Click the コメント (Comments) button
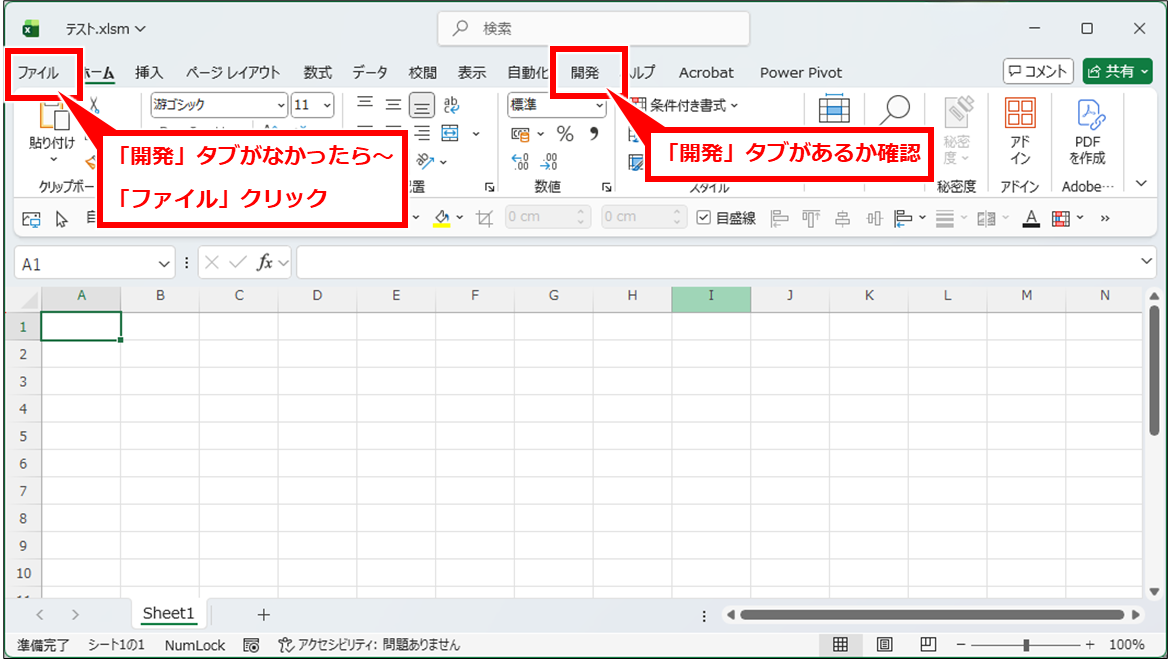This screenshot has width=1168, height=659. [1038, 72]
